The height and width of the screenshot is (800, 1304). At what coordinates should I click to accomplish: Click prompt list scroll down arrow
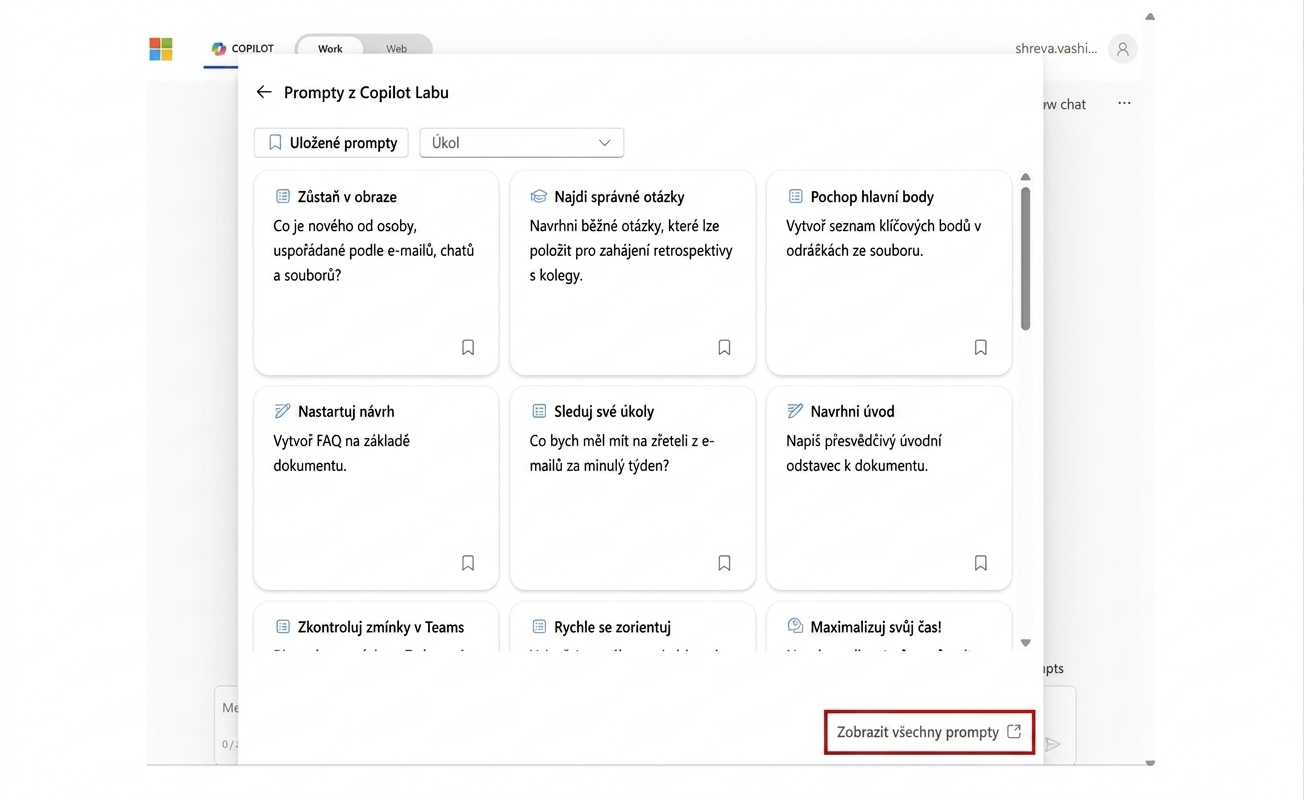pyautogui.click(x=1025, y=643)
